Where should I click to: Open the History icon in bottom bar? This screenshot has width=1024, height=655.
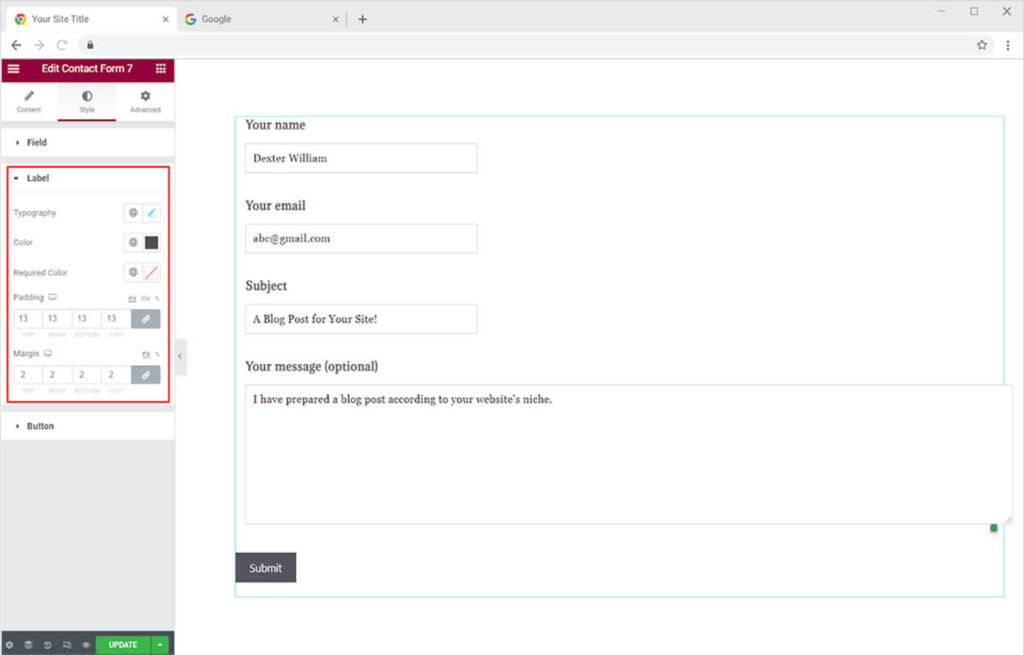47,645
